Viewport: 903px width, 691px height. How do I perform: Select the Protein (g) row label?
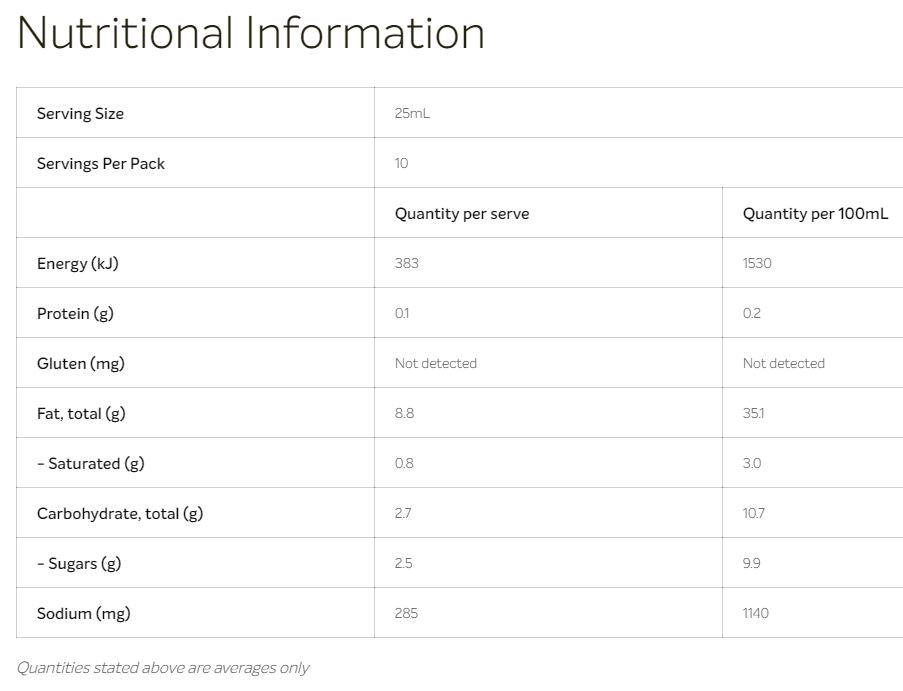click(75, 313)
